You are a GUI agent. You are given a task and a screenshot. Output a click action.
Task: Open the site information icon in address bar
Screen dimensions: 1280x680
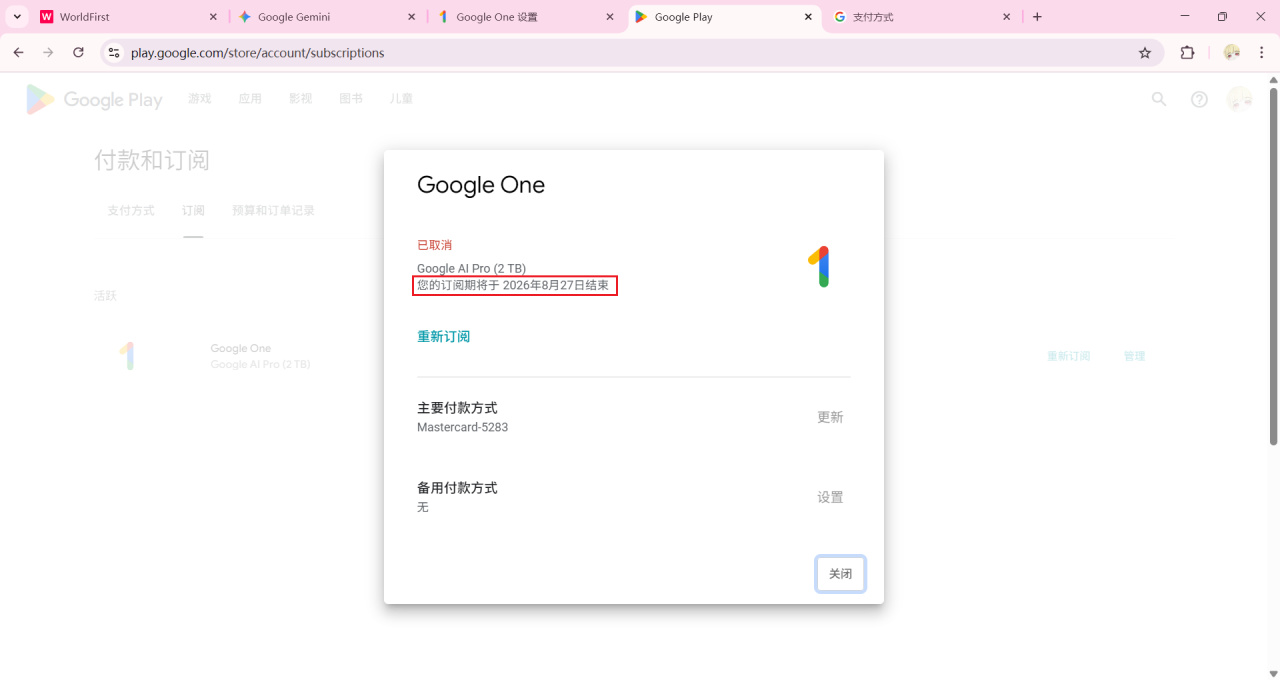click(114, 53)
